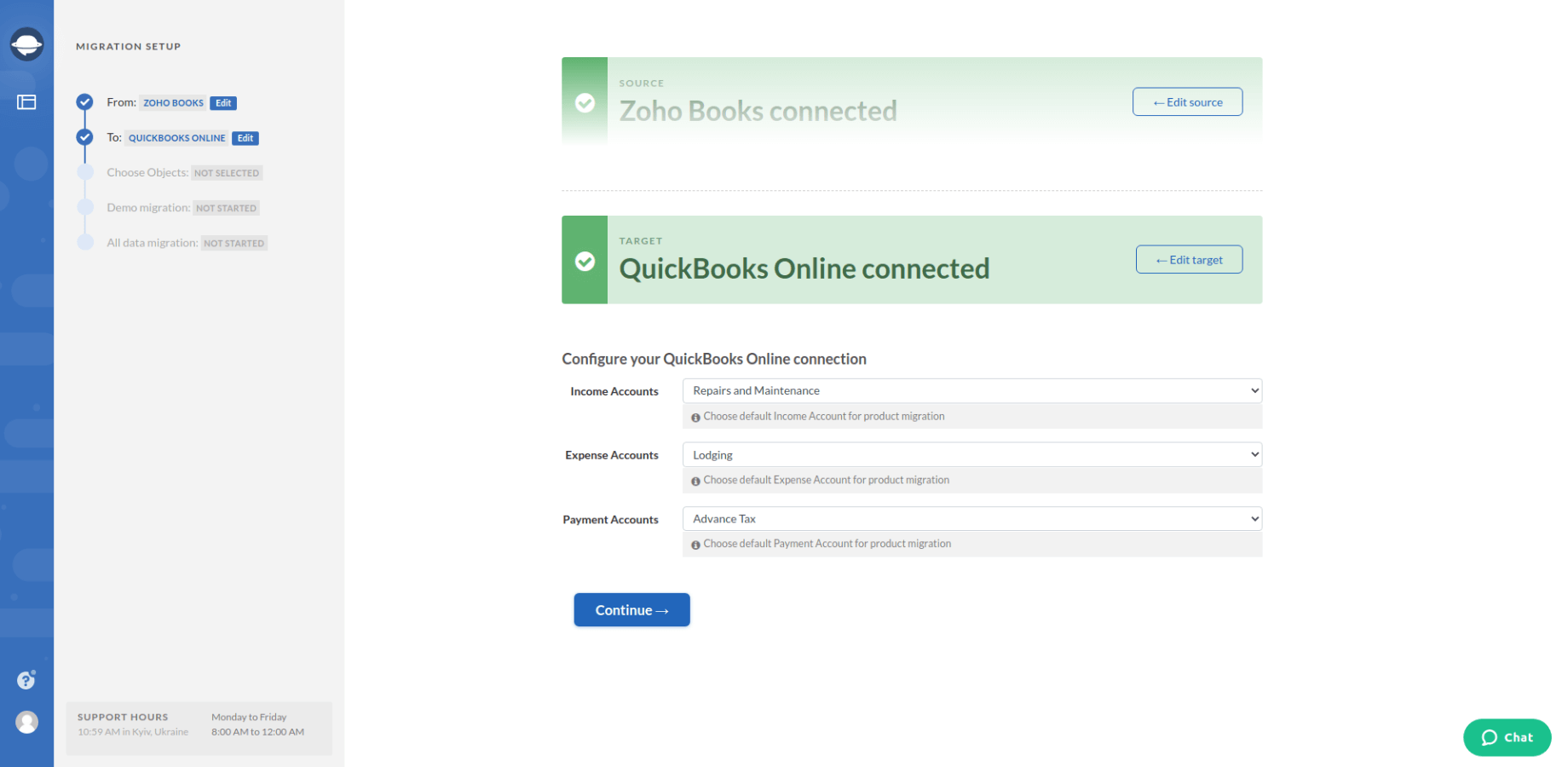Click info icon for Payment Account hint

pos(695,545)
